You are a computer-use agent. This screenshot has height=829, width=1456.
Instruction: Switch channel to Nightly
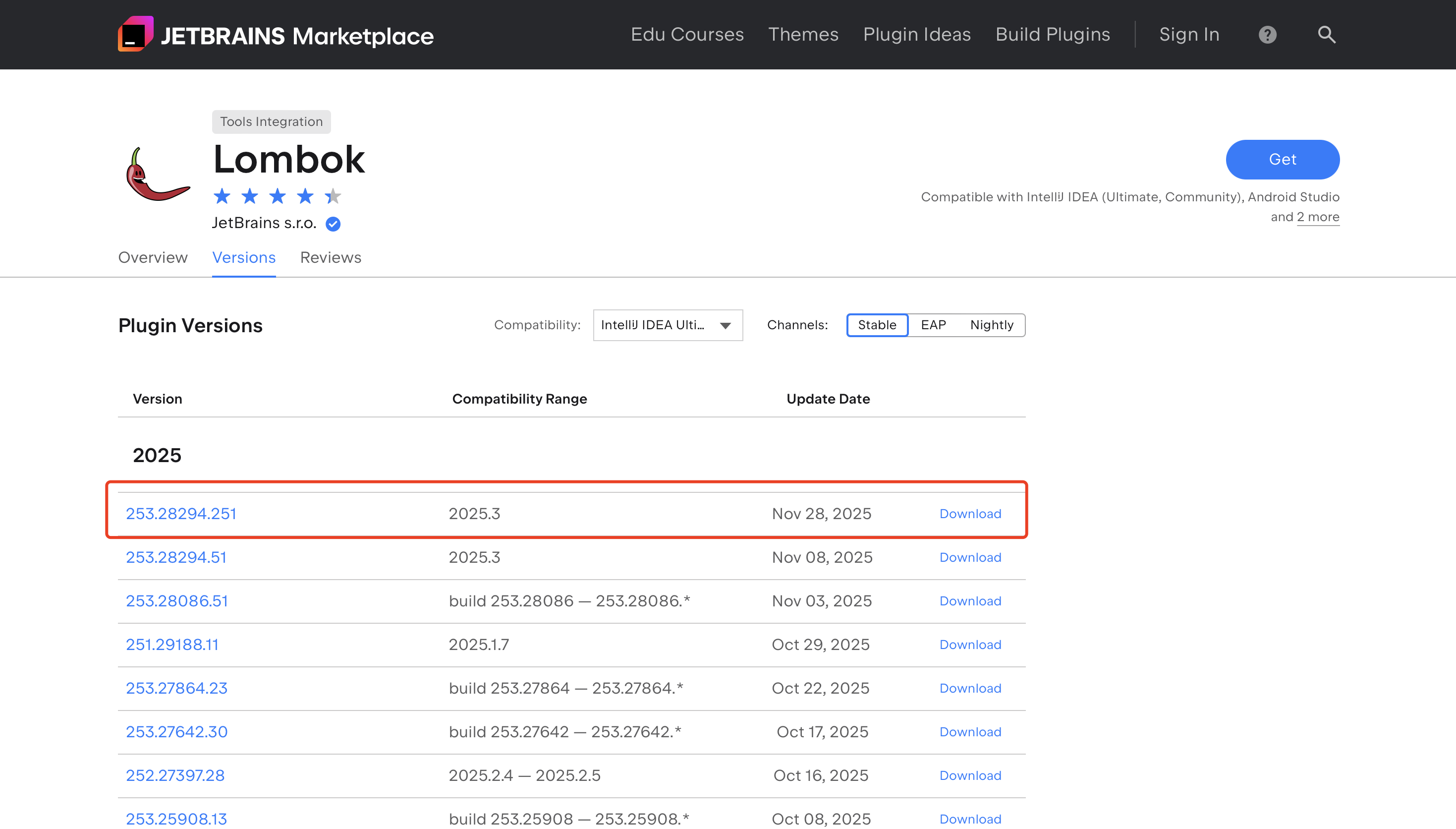991,325
